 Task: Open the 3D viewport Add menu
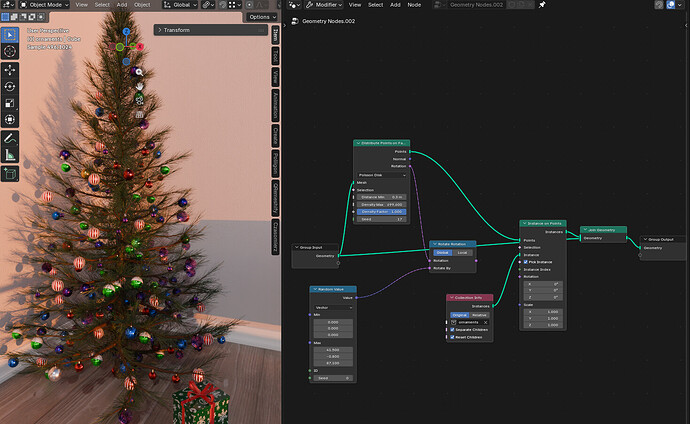point(121,5)
